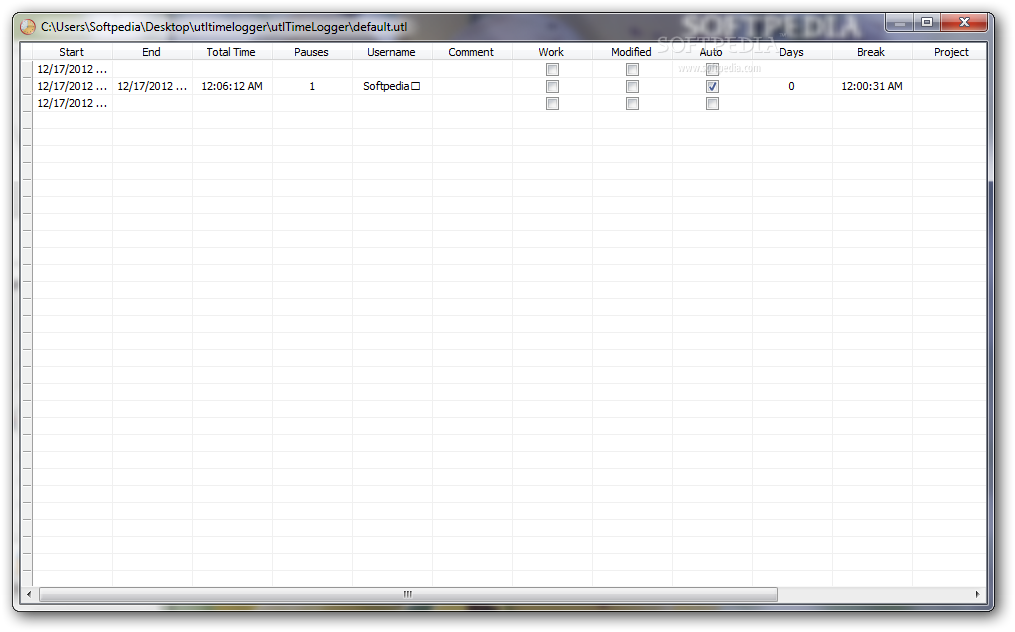The width and height of the screenshot is (1015, 632).
Task: Toggle Auto checkbox in third row
Action: [712, 104]
